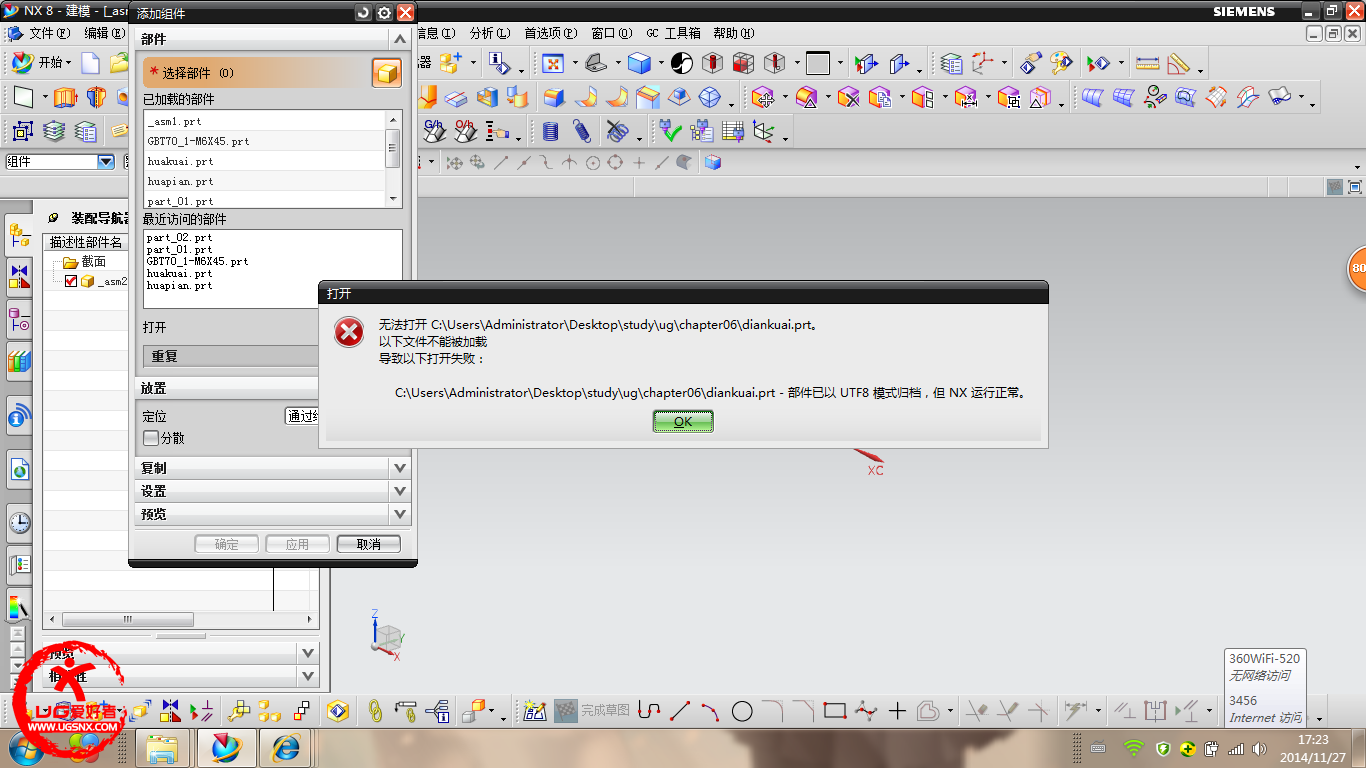Screen dimensions: 1366x768
Task: Expand the 预览 section in Add Component dialog
Action: (x=400, y=514)
